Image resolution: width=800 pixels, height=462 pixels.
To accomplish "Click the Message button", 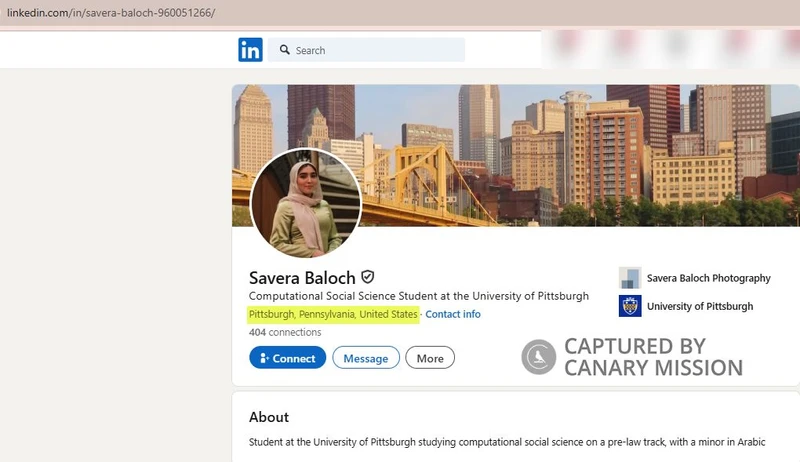I will [366, 358].
